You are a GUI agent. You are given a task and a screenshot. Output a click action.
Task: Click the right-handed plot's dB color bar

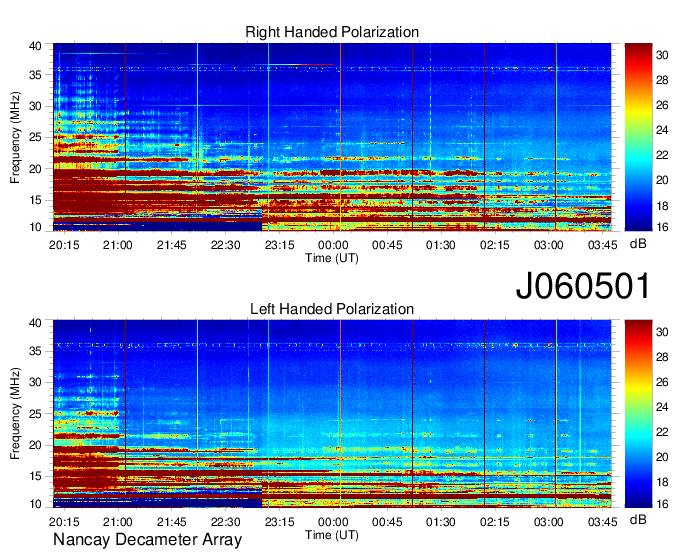(638, 137)
